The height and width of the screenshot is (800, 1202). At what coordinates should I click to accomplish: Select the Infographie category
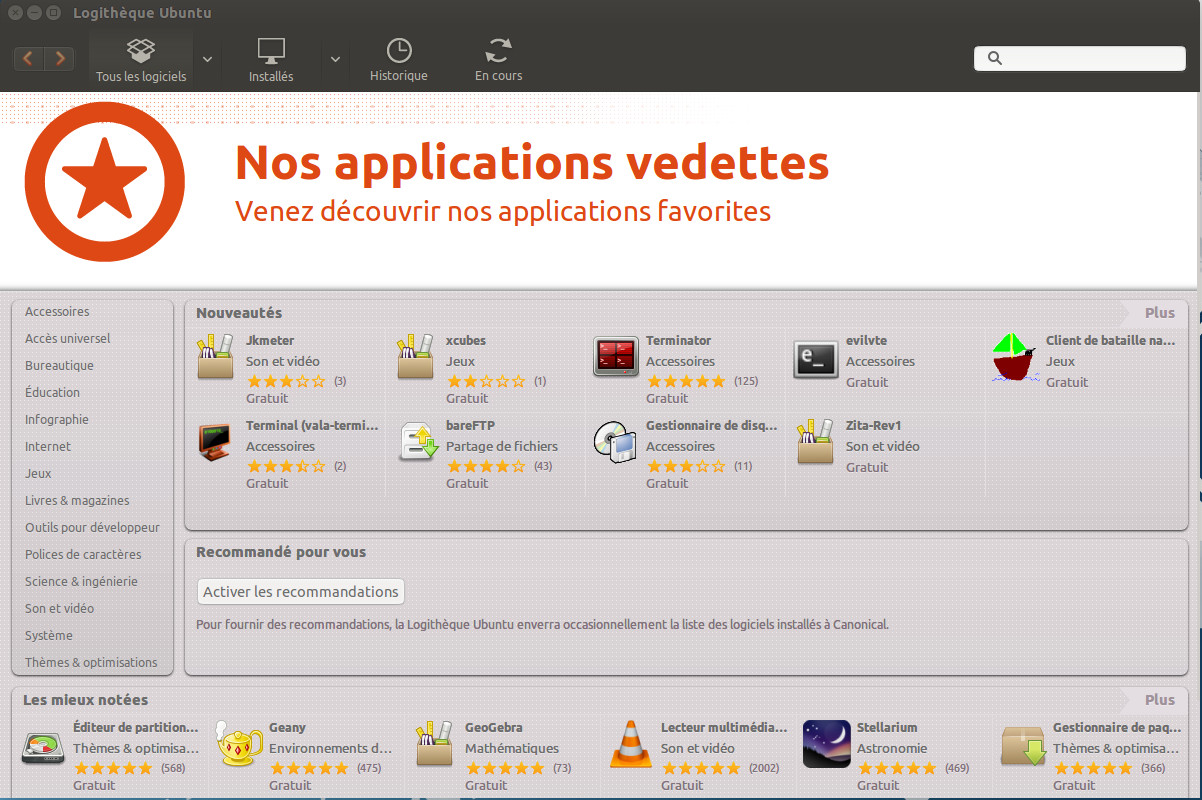pyautogui.click(x=57, y=420)
